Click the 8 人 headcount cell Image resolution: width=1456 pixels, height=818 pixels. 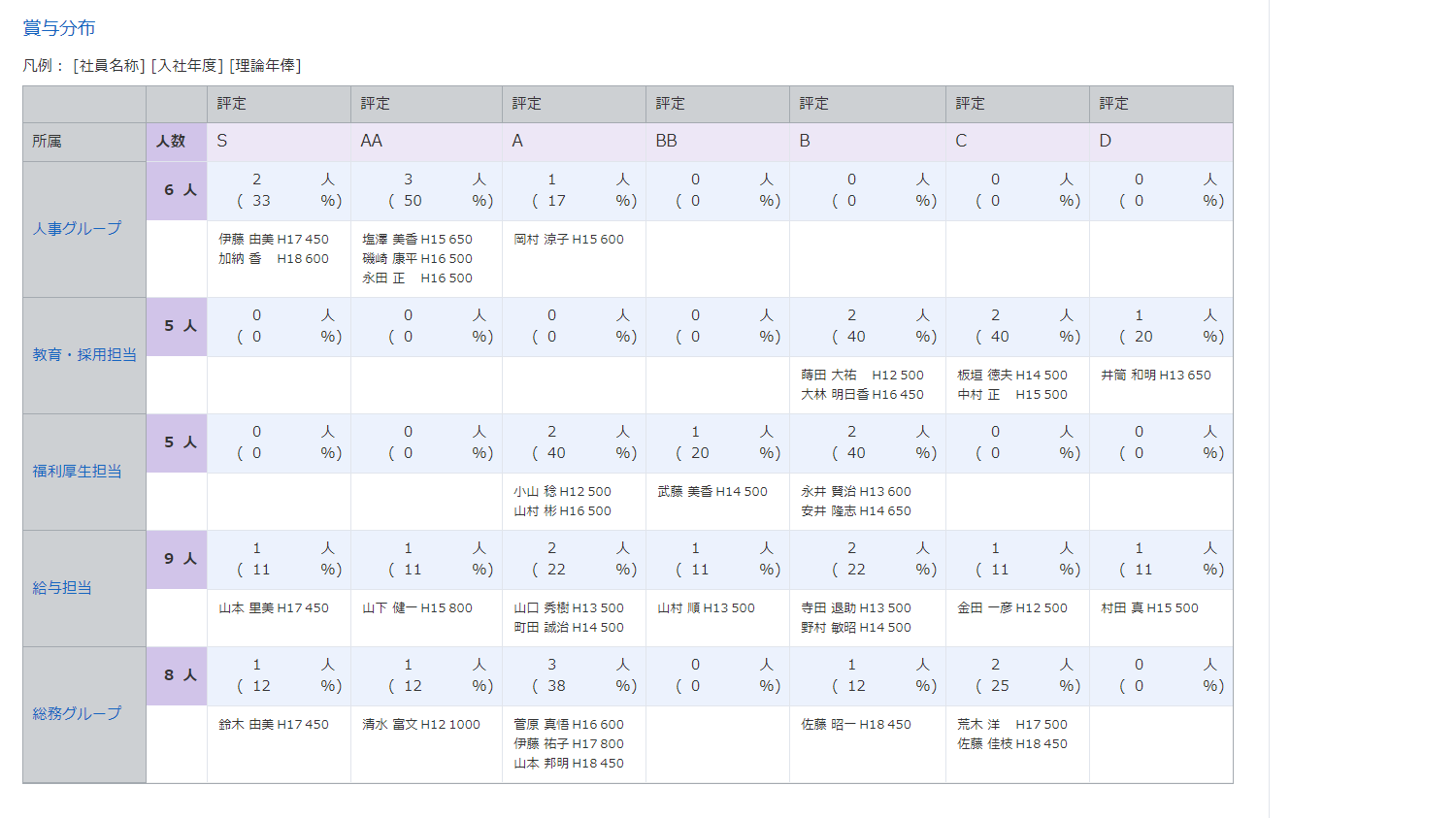coord(180,675)
